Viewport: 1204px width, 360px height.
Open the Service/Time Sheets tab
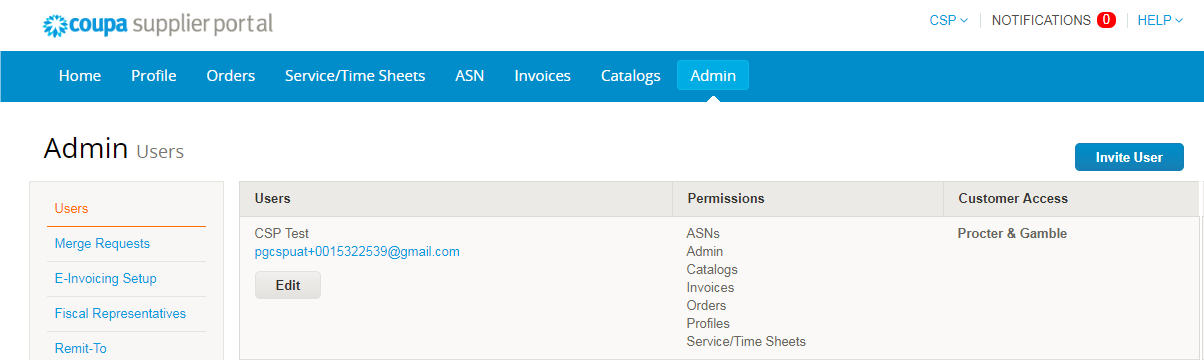[x=355, y=76]
